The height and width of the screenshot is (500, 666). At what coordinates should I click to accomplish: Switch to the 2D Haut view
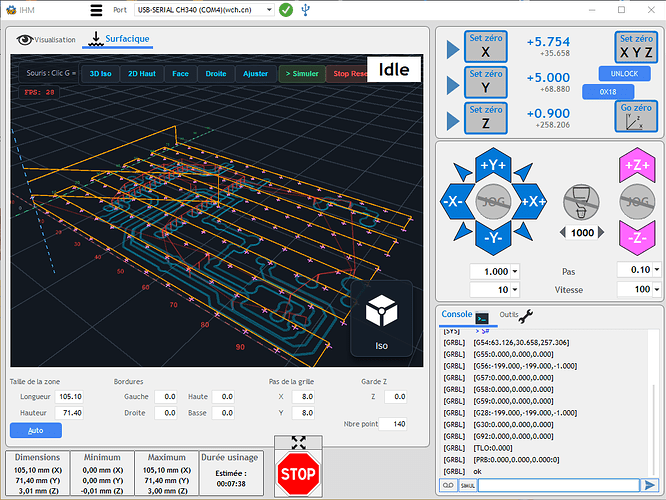[142, 73]
